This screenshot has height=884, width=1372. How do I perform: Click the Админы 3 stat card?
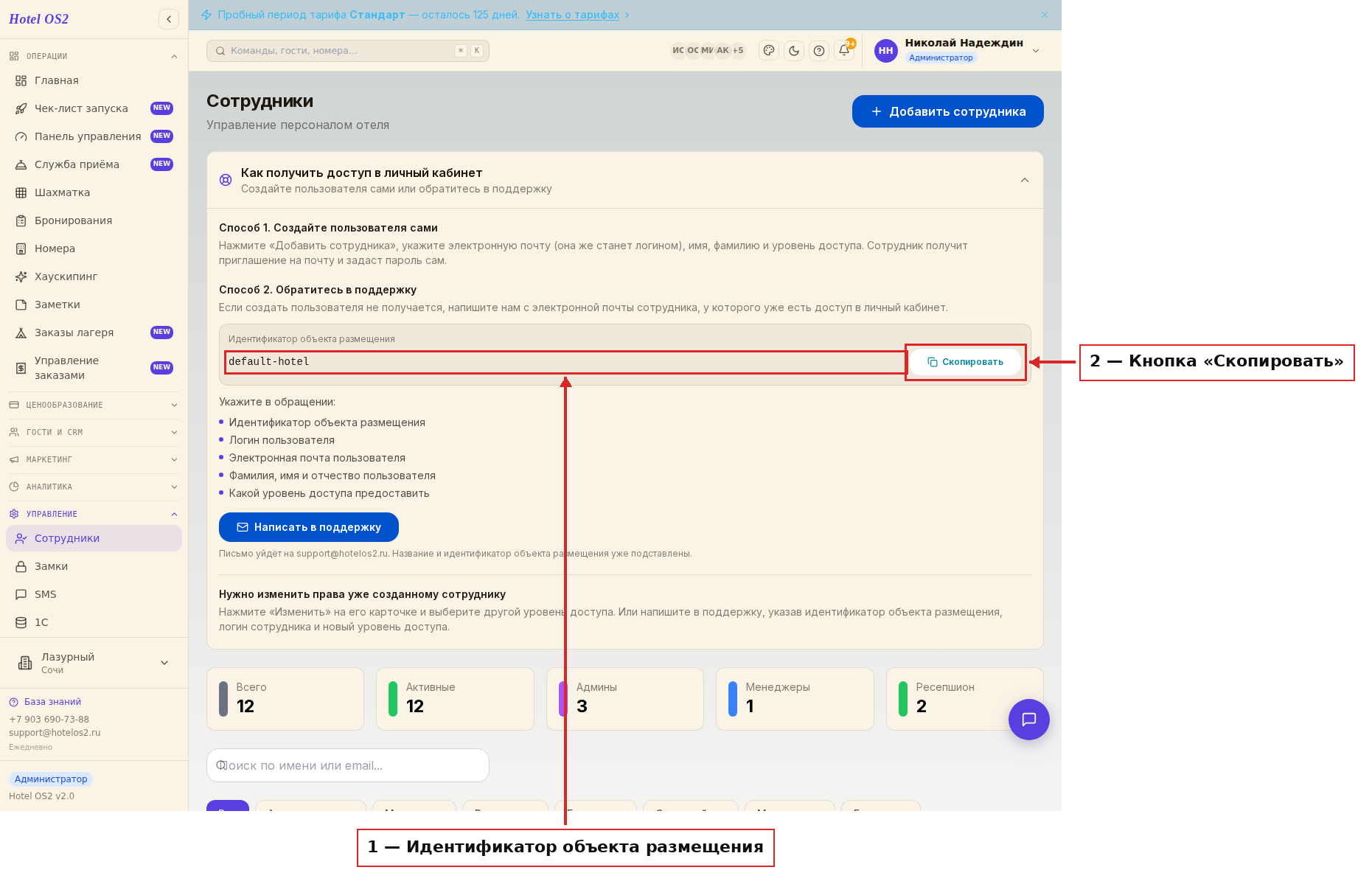[x=625, y=699]
